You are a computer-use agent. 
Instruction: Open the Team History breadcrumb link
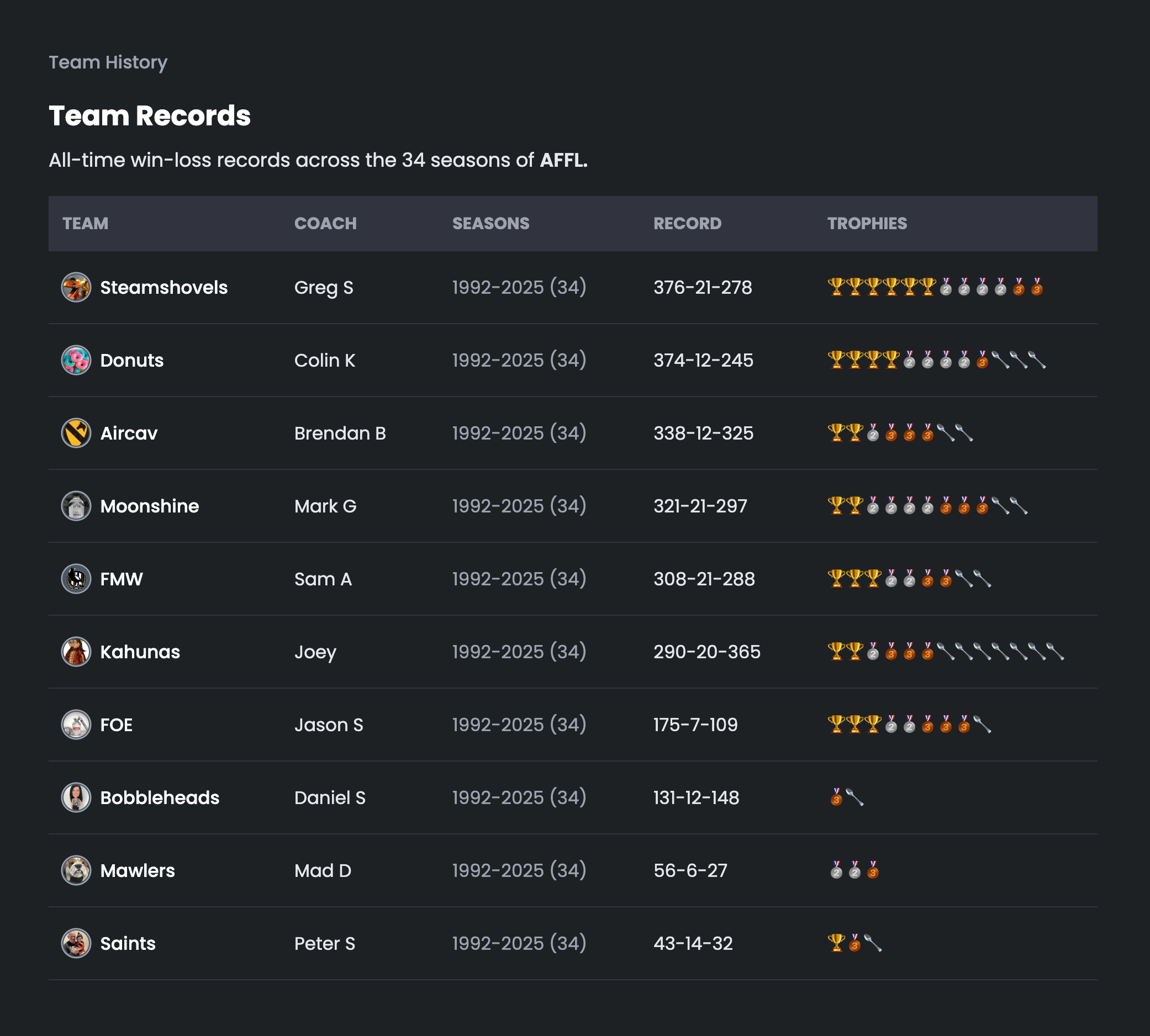point(108,62)
